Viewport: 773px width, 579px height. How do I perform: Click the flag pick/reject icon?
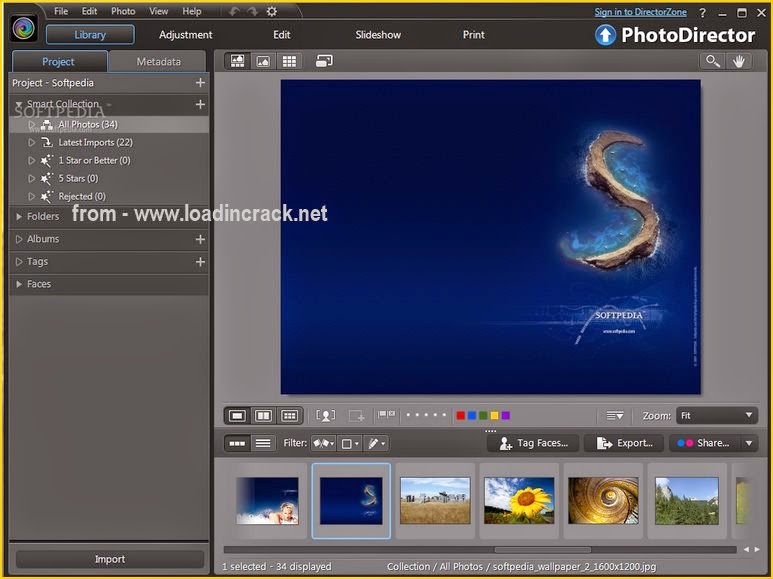(386, 415)
